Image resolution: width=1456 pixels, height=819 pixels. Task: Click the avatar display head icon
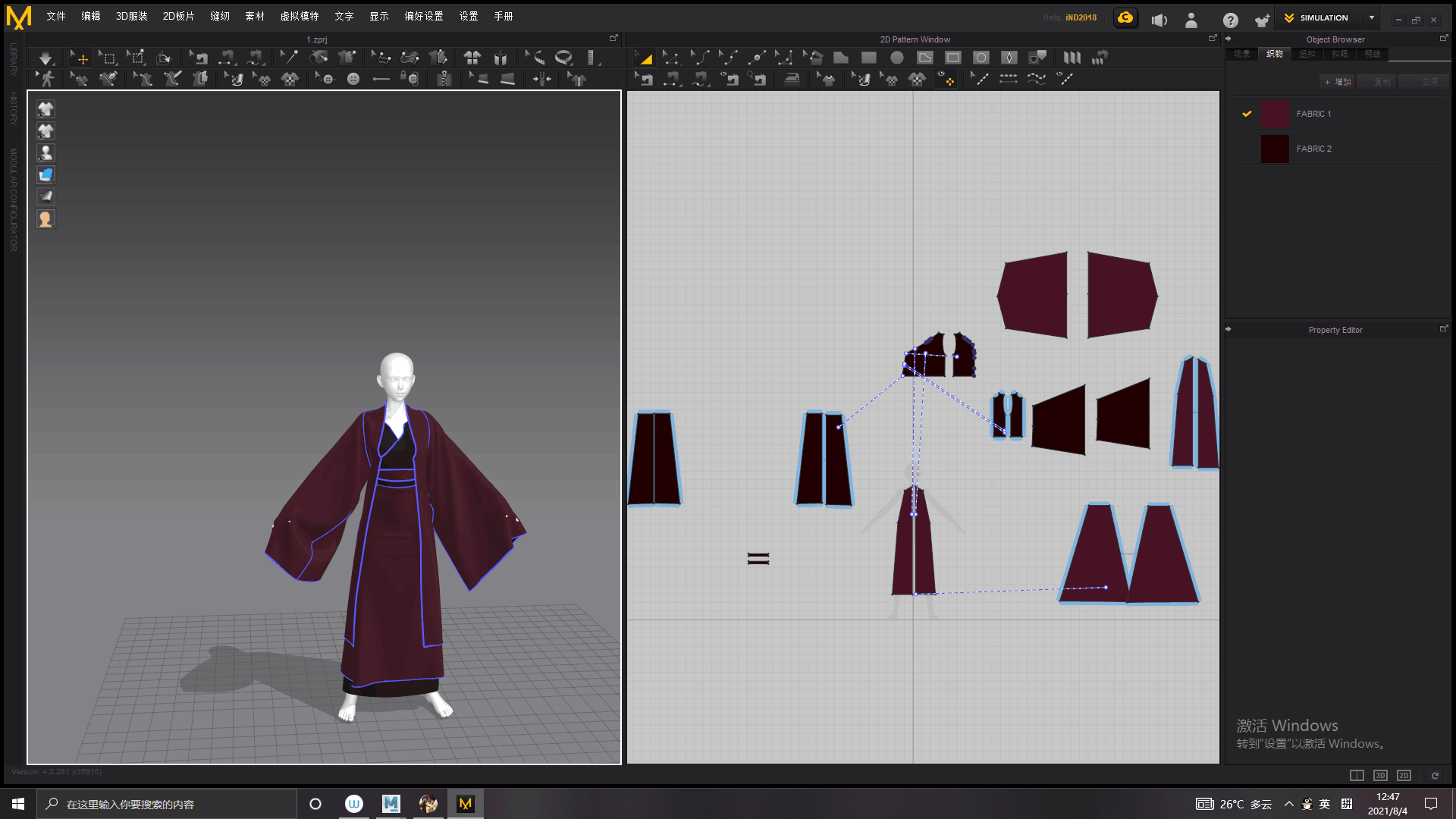(45, 219)
